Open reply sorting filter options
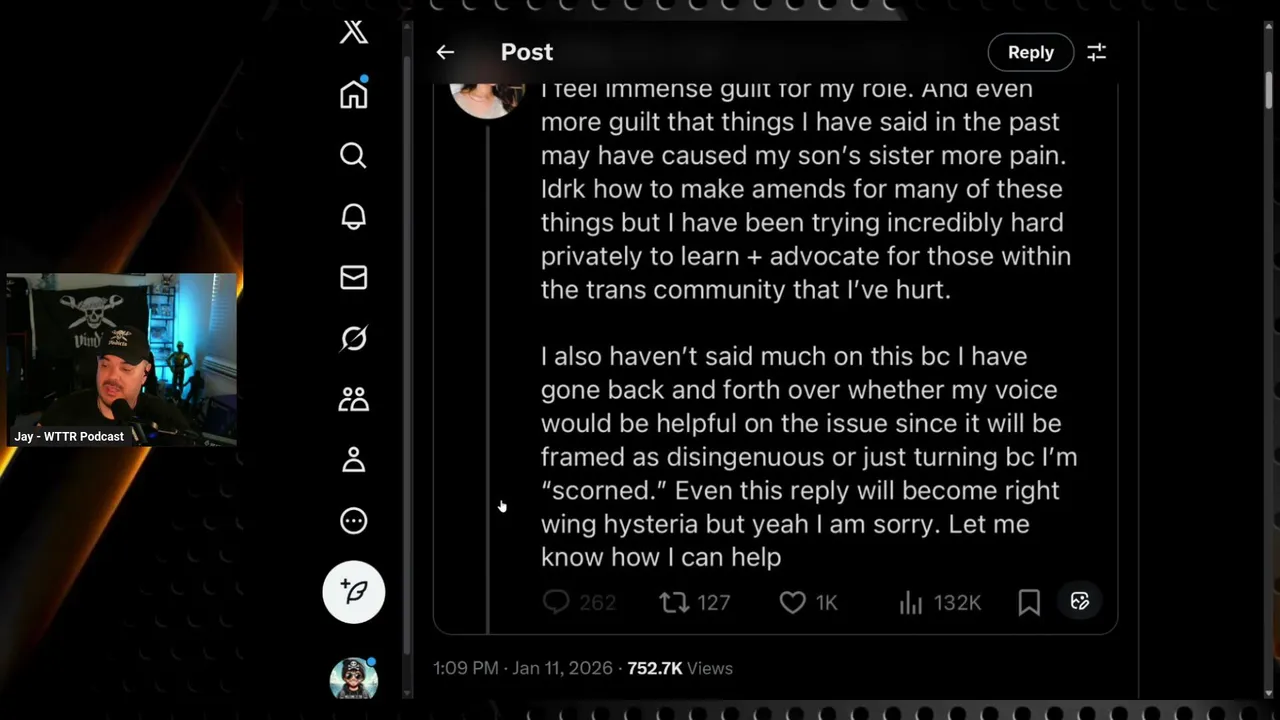 (x=1097, y=52)
